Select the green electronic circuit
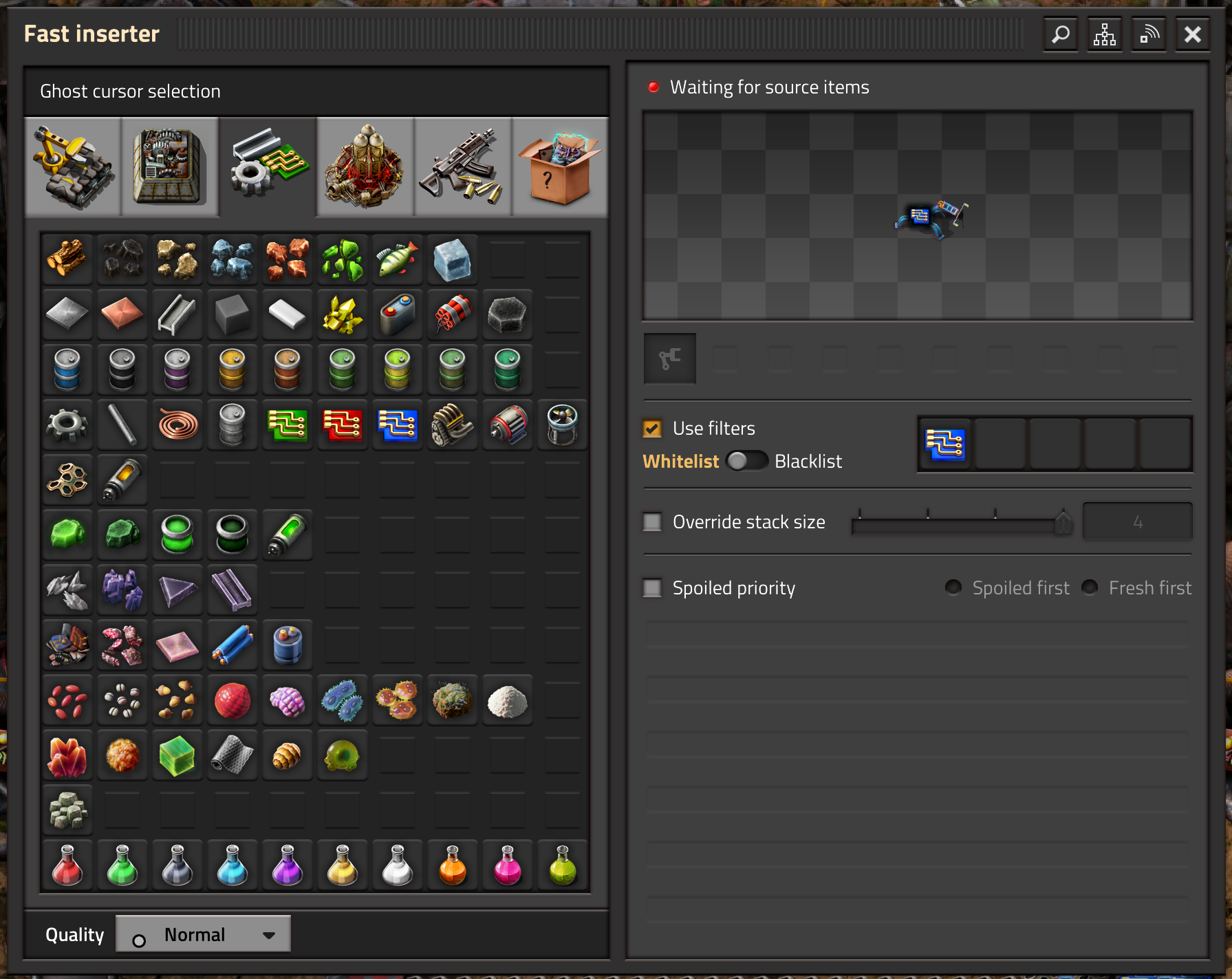This screenshot has width=1232, height=979. [288, 425]
